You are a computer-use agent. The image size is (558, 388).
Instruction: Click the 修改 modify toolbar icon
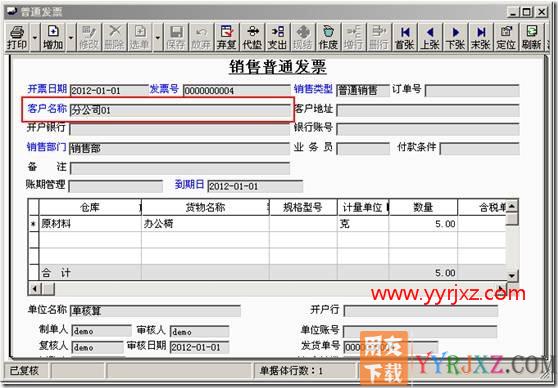coord(88,37)
